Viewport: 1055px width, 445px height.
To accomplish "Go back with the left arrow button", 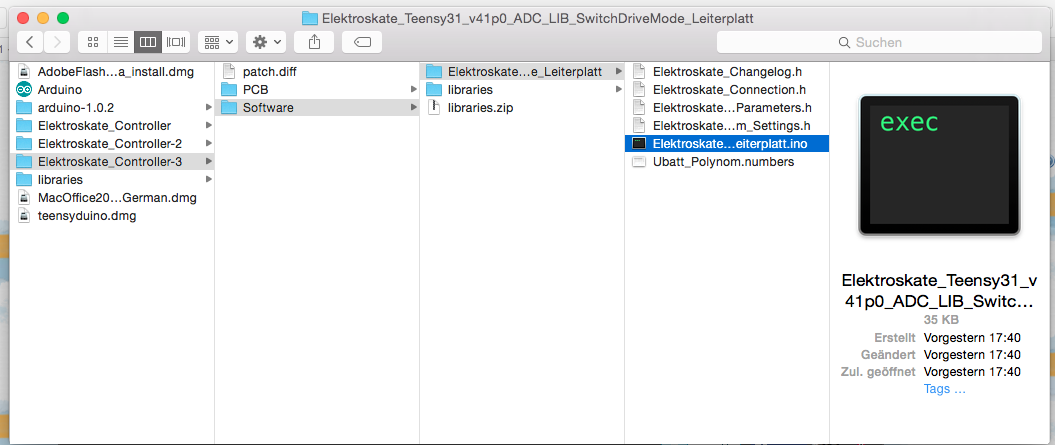I will click(30, 42).
